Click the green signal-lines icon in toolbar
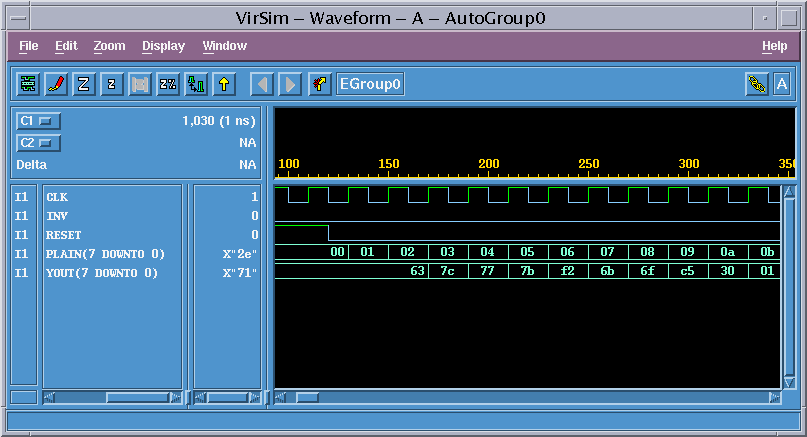Viewport: 807px width, 437px height. point(28,84)
